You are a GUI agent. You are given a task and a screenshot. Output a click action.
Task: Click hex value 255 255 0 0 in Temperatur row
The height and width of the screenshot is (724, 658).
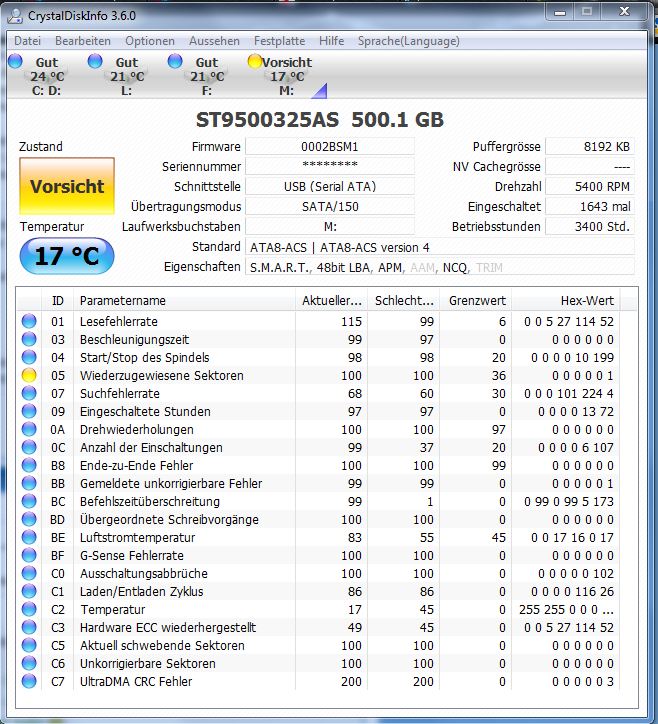566,609
